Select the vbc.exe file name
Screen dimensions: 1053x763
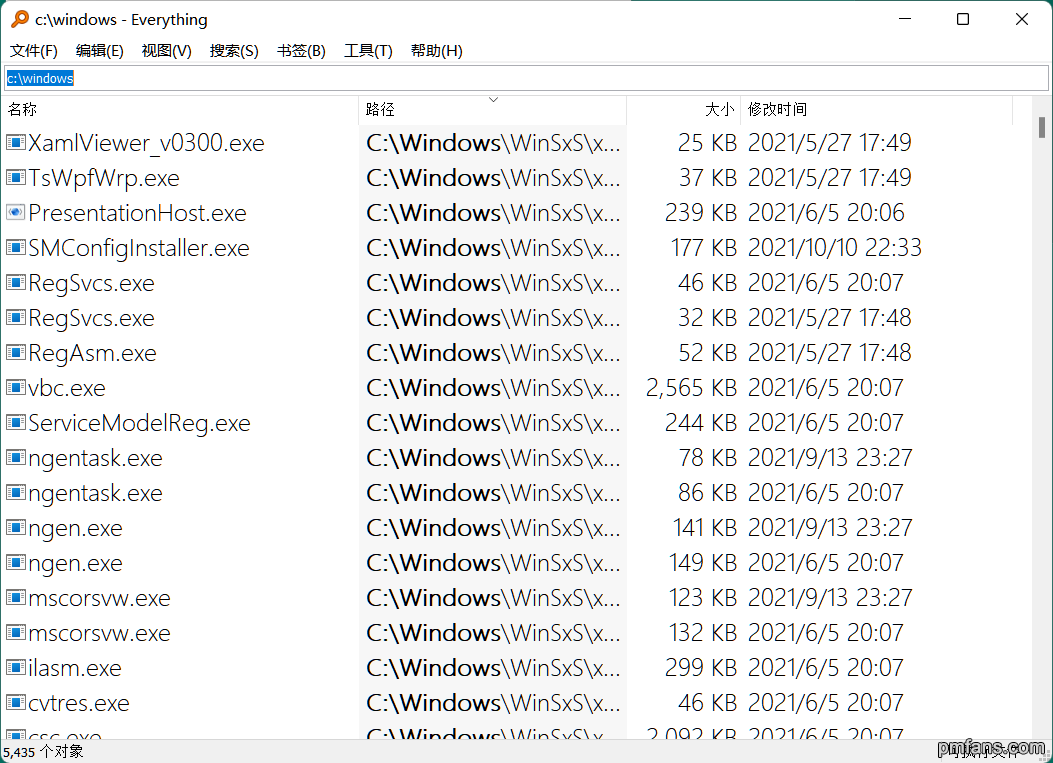click(67, 388)
